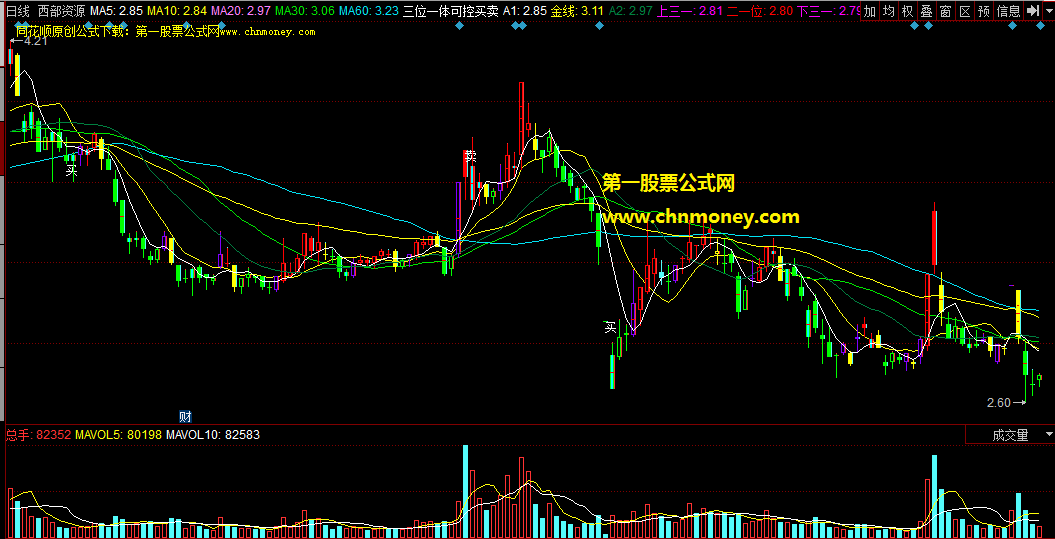Click the 预 forecast button

[984, 11]
